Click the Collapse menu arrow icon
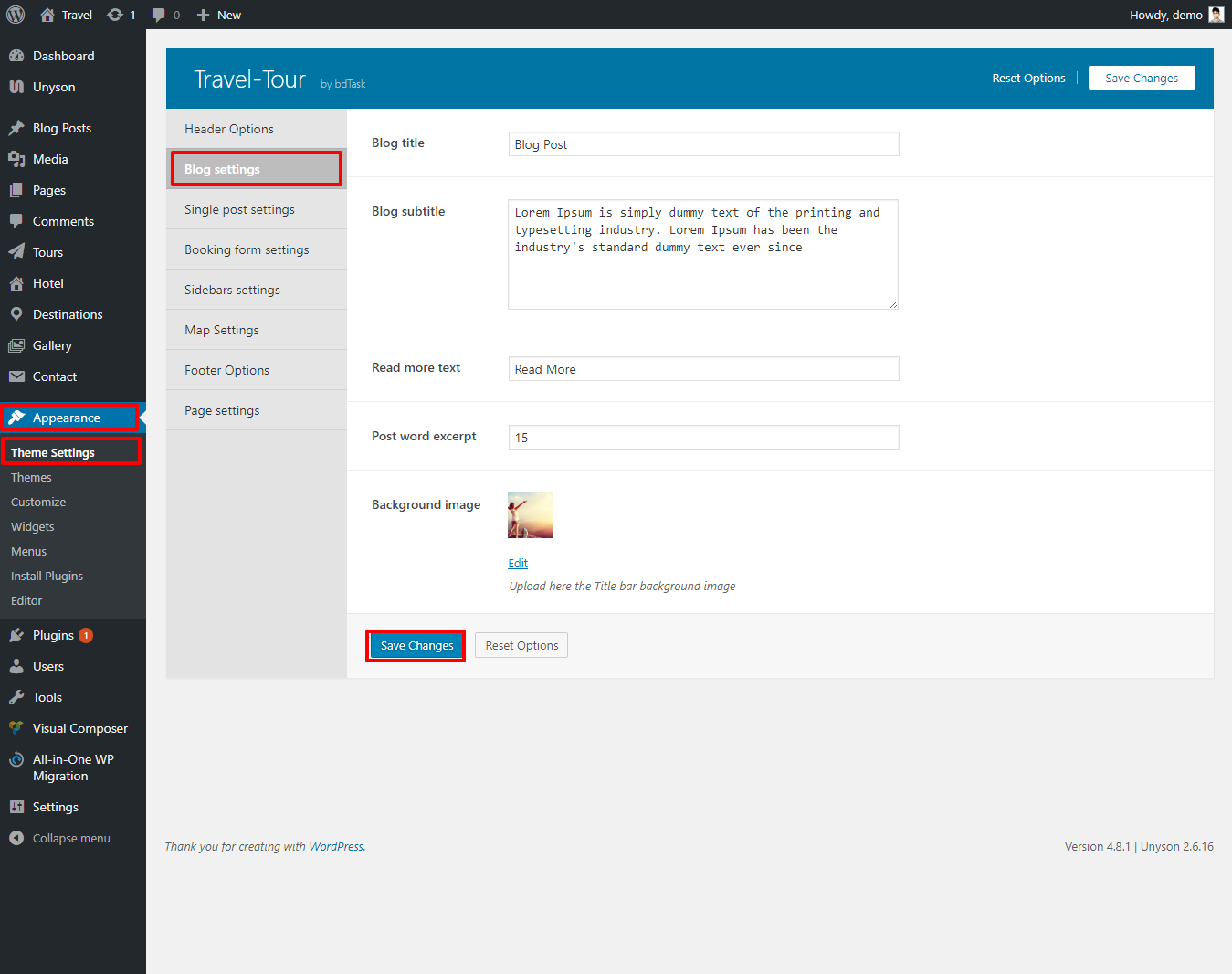Screen dimensions: 1232x974 point(16,838)
